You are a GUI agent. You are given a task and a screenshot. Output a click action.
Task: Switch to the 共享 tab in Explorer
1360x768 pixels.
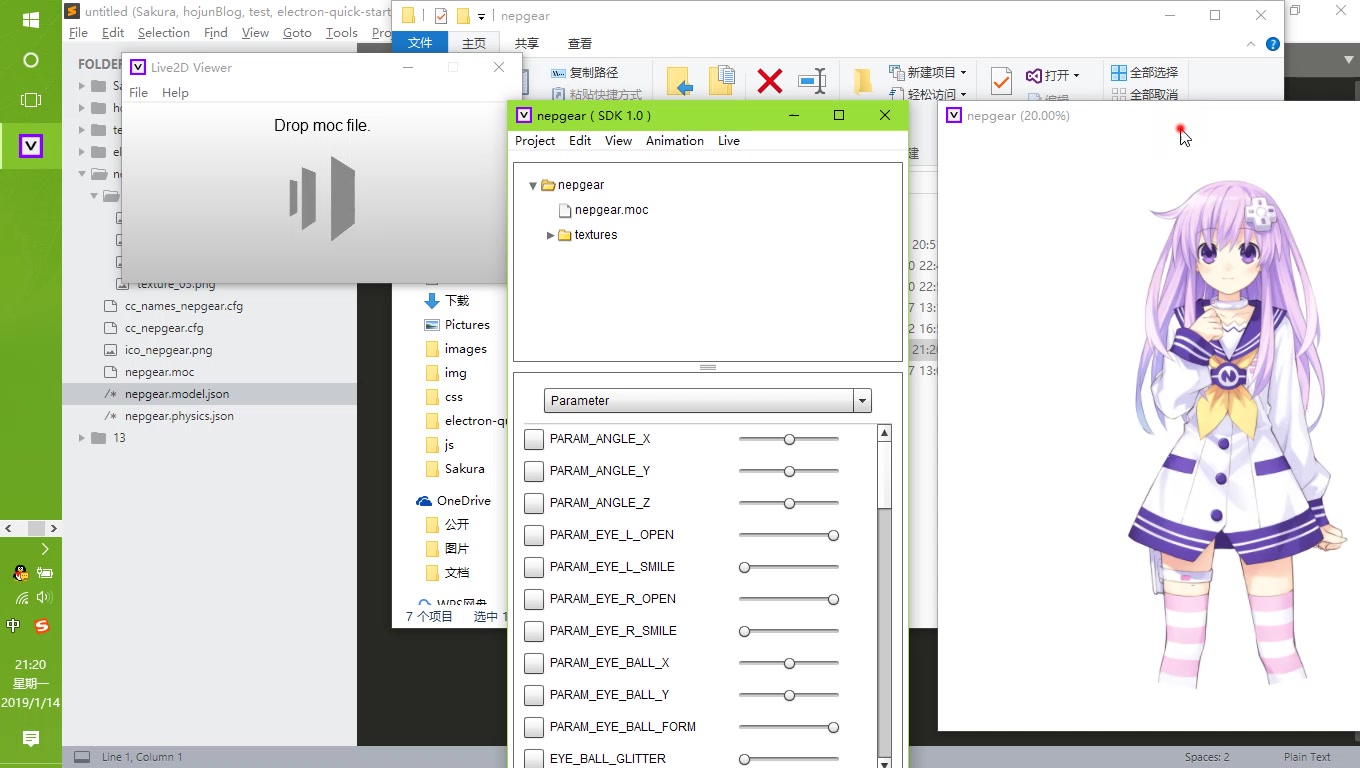point(527,43)
